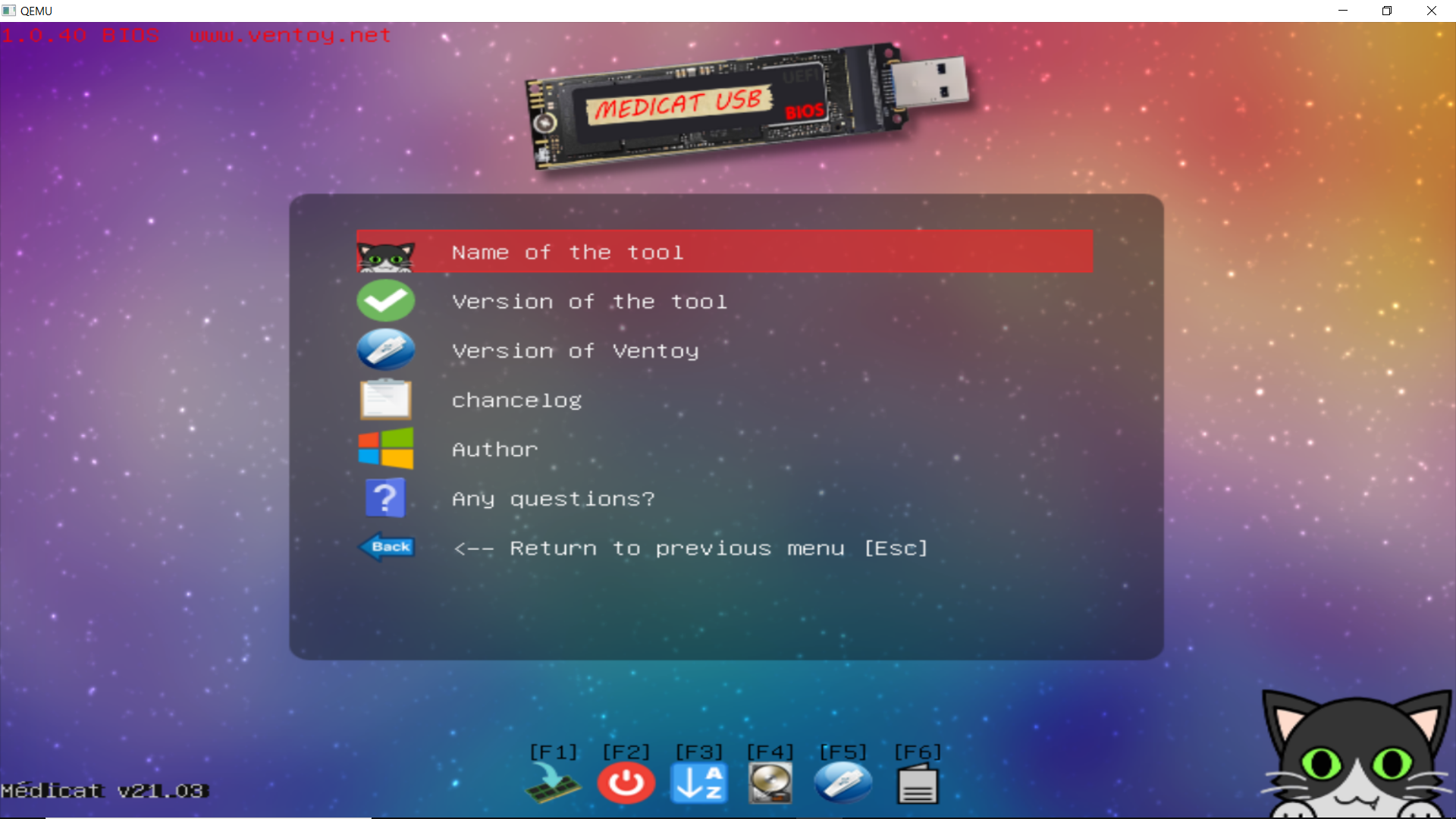The image size is (1456, 819).
Task: Open 'Version of the tool' entry
Action: tap(724, 301)
